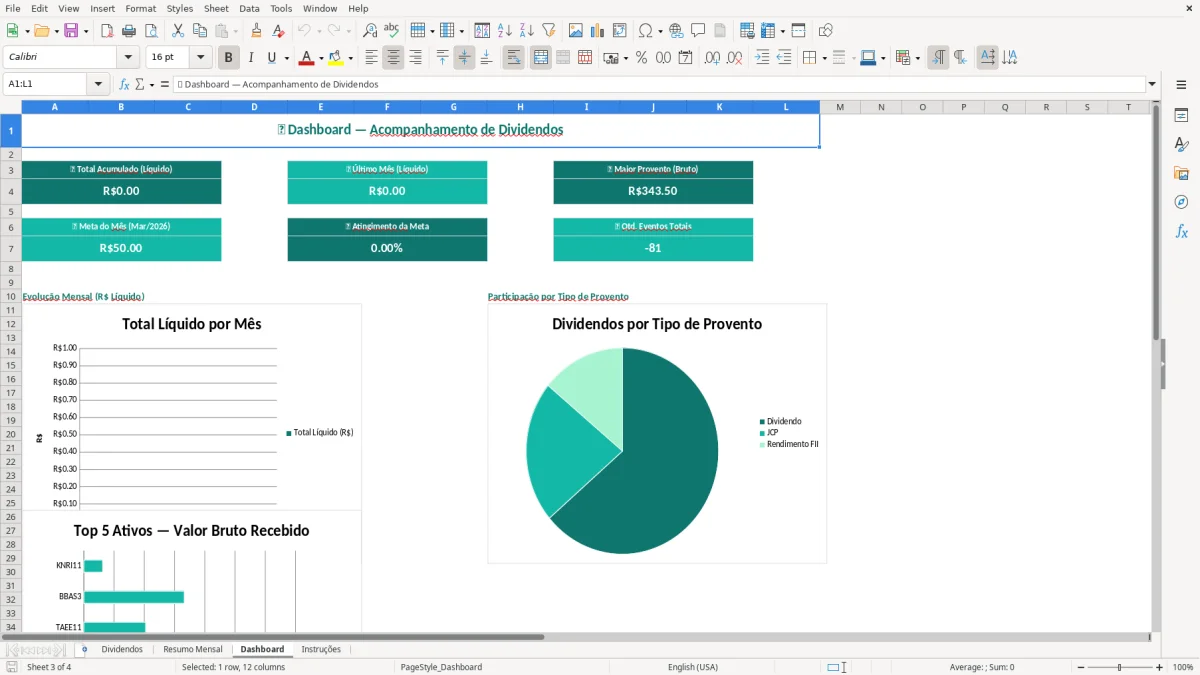Click column header A

tap(55, 107)
